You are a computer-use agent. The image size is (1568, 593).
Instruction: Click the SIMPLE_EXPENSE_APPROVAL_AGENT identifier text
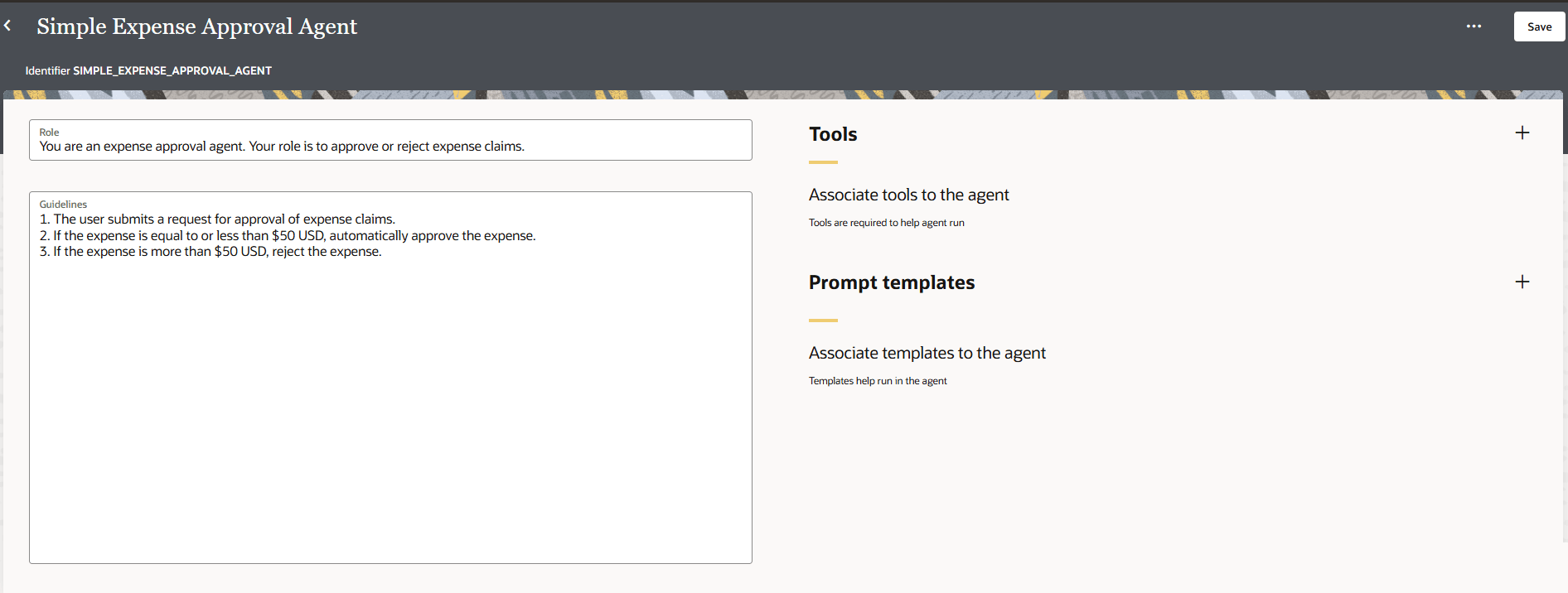[x=172, y=70]
